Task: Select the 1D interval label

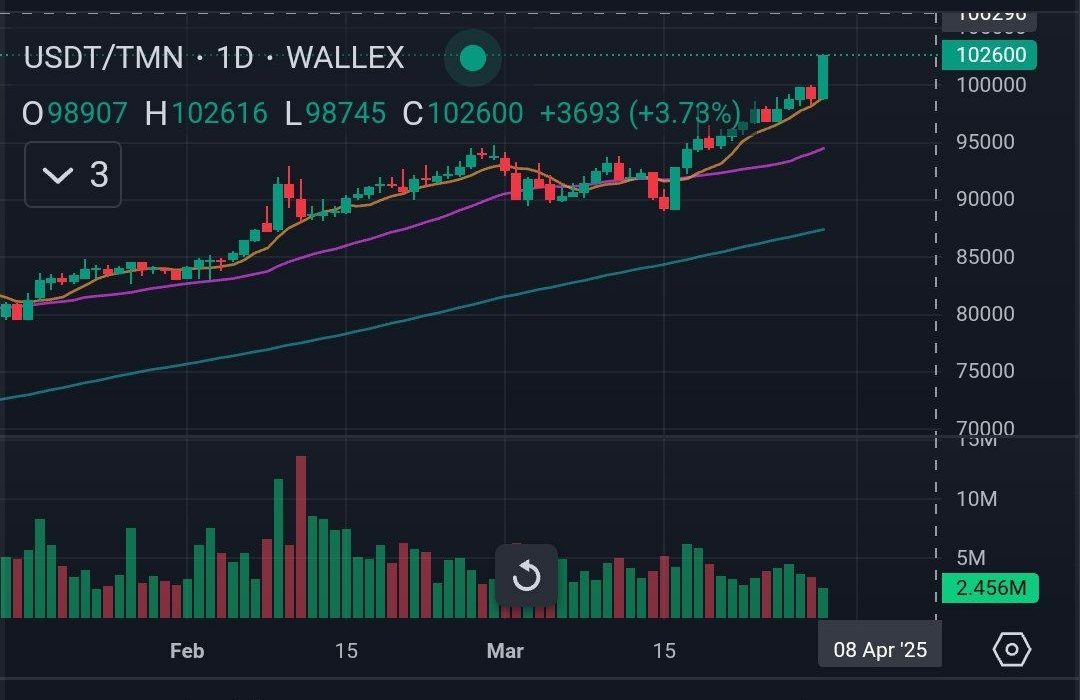Action: pyautogui.click(x=235, y=58)
